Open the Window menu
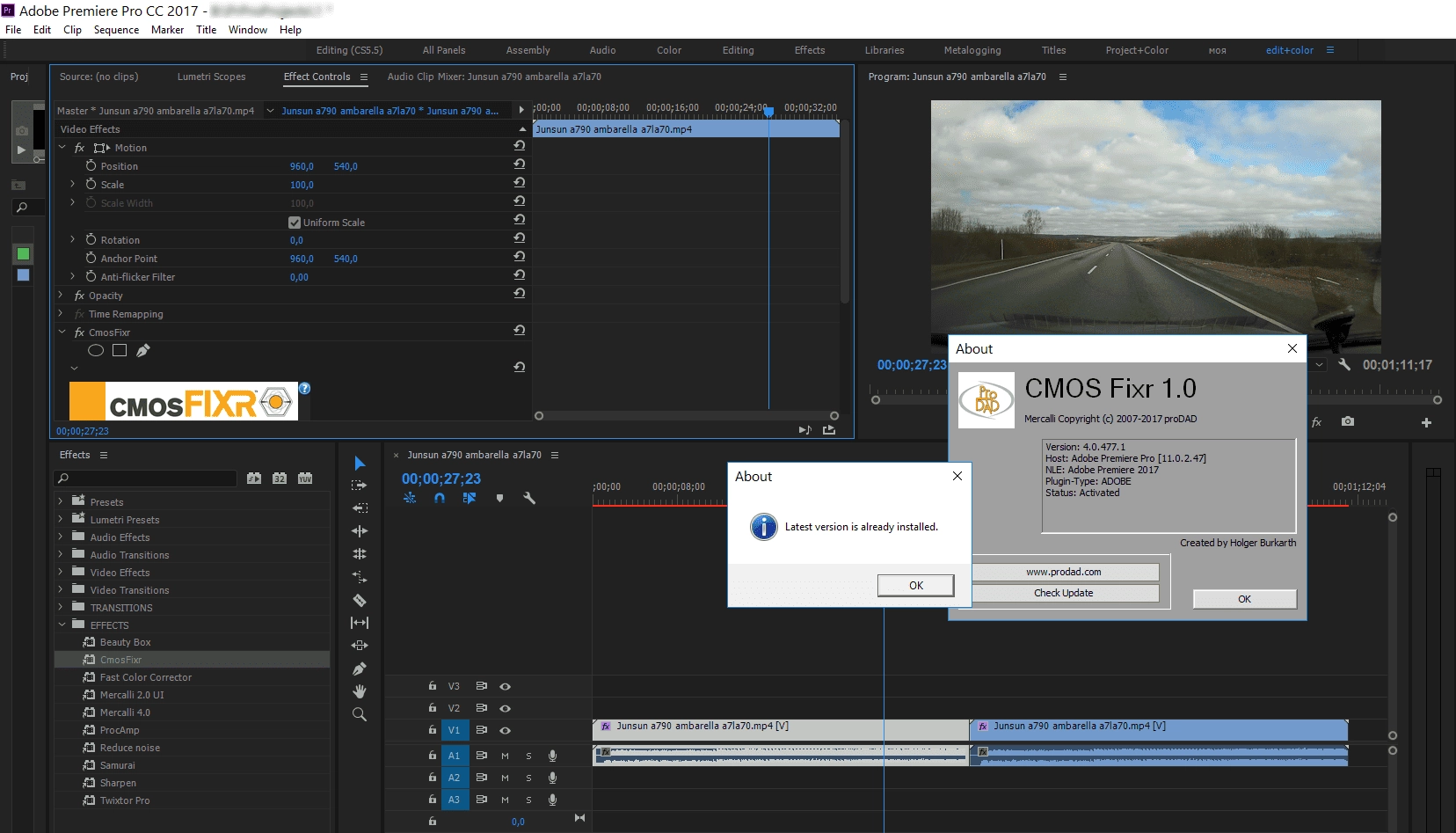This screenshot has width=1456, height=833. click(x=248, y=30)
